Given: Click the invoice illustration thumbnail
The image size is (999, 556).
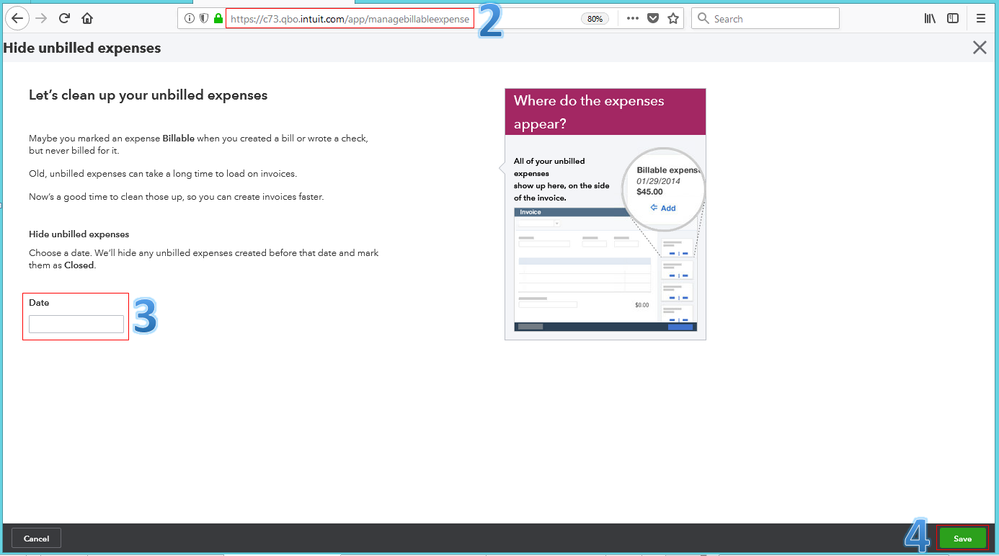Looking at the screenshot, I should click(605, 270).
